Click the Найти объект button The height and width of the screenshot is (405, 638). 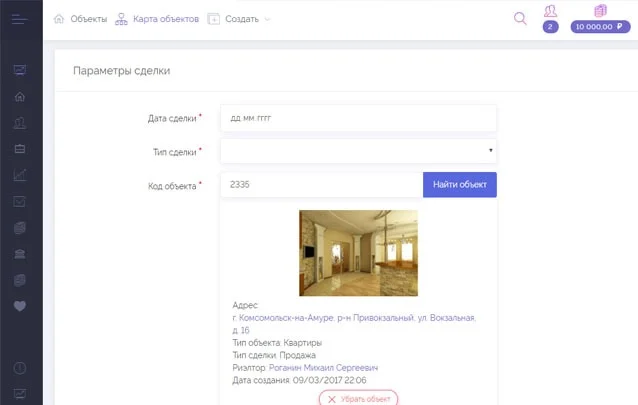460,185
